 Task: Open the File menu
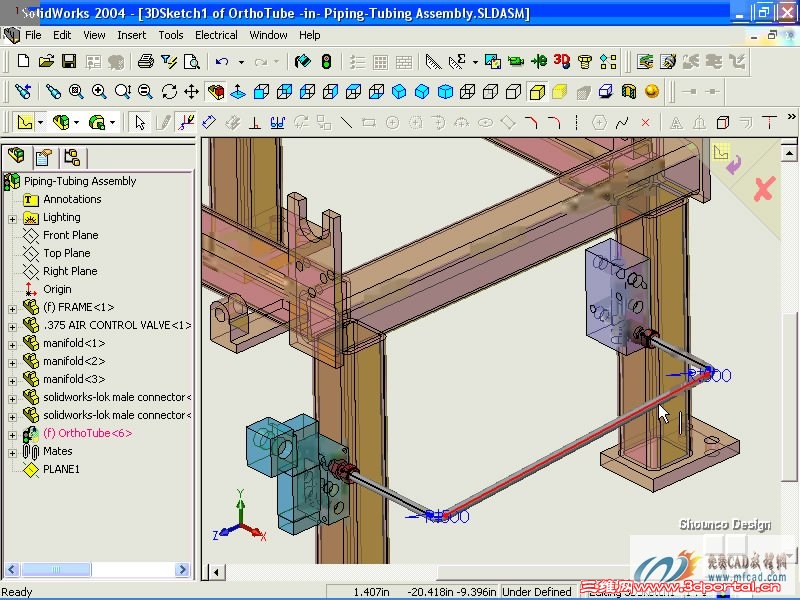pyautogui.click(x=33, y=35)
